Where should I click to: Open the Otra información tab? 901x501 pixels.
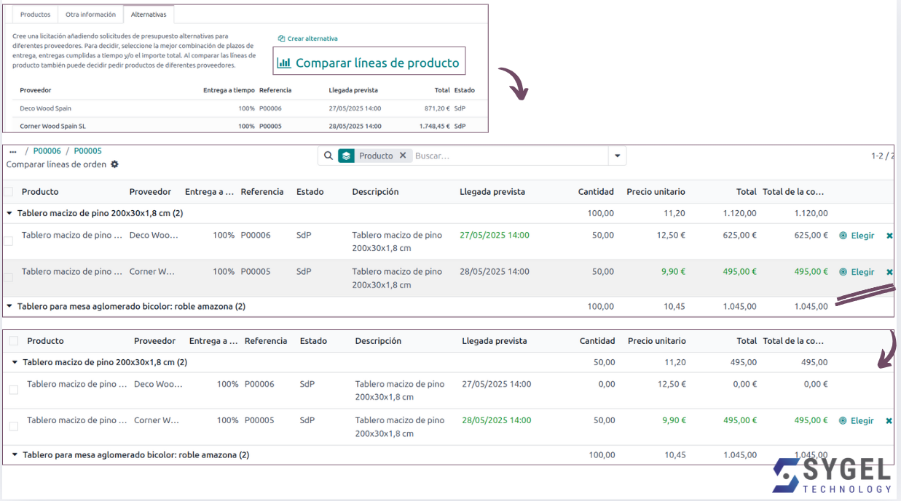click(90, 15)
